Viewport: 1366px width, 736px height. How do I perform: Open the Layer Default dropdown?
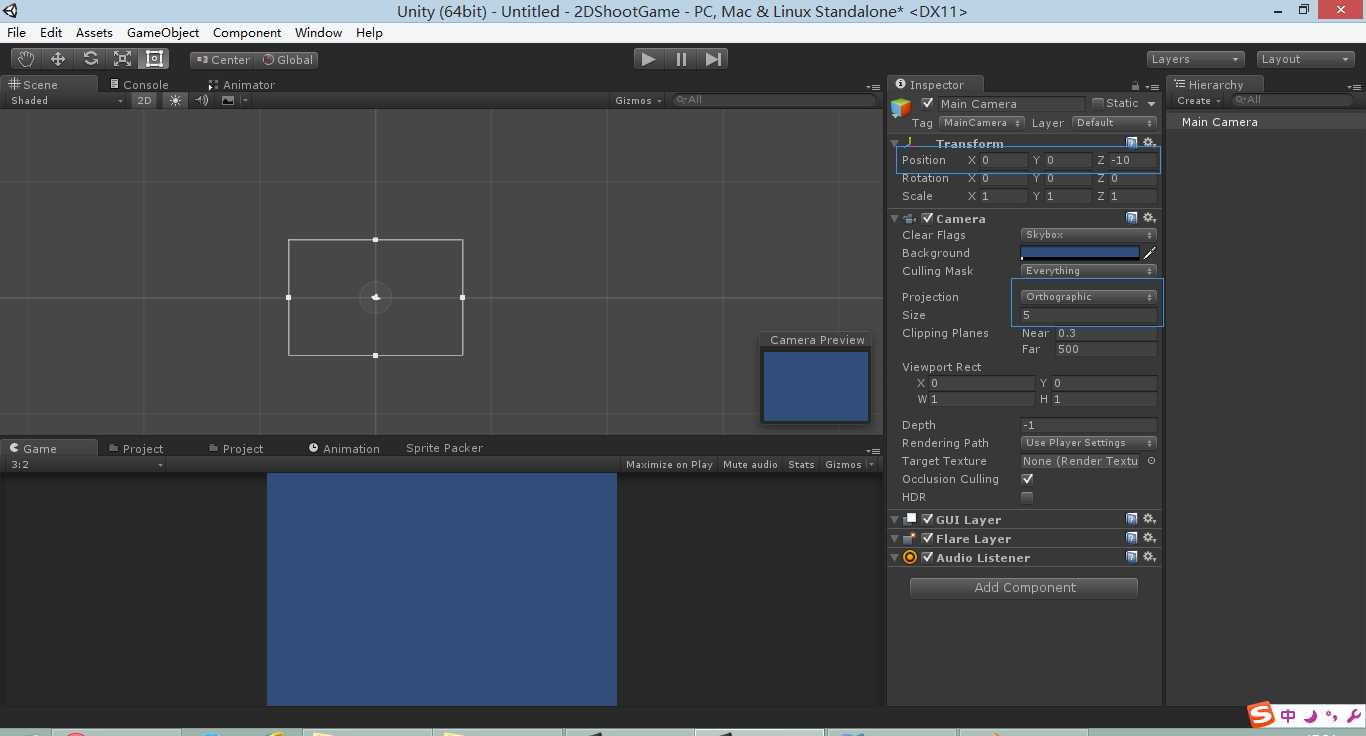point(1114,123)
